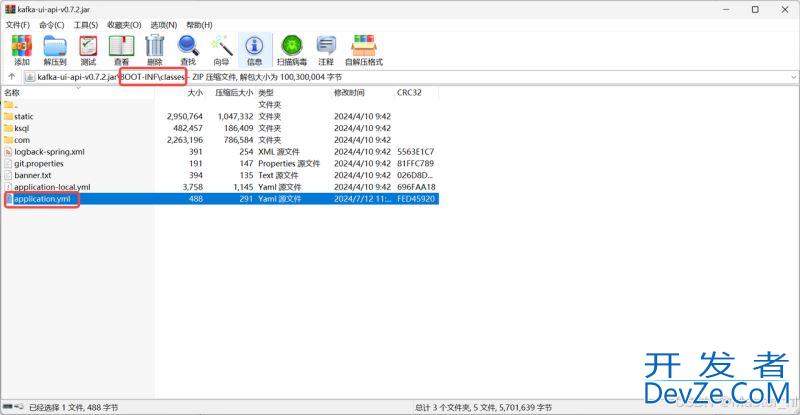Click the banner.txt file icon

[x=8, y=175]
